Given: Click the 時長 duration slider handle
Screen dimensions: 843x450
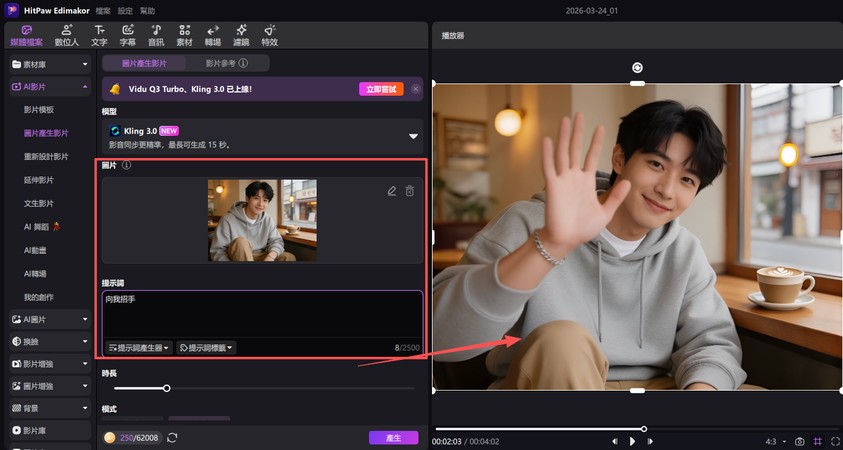Looking at the screenshot, I should 167,388.
